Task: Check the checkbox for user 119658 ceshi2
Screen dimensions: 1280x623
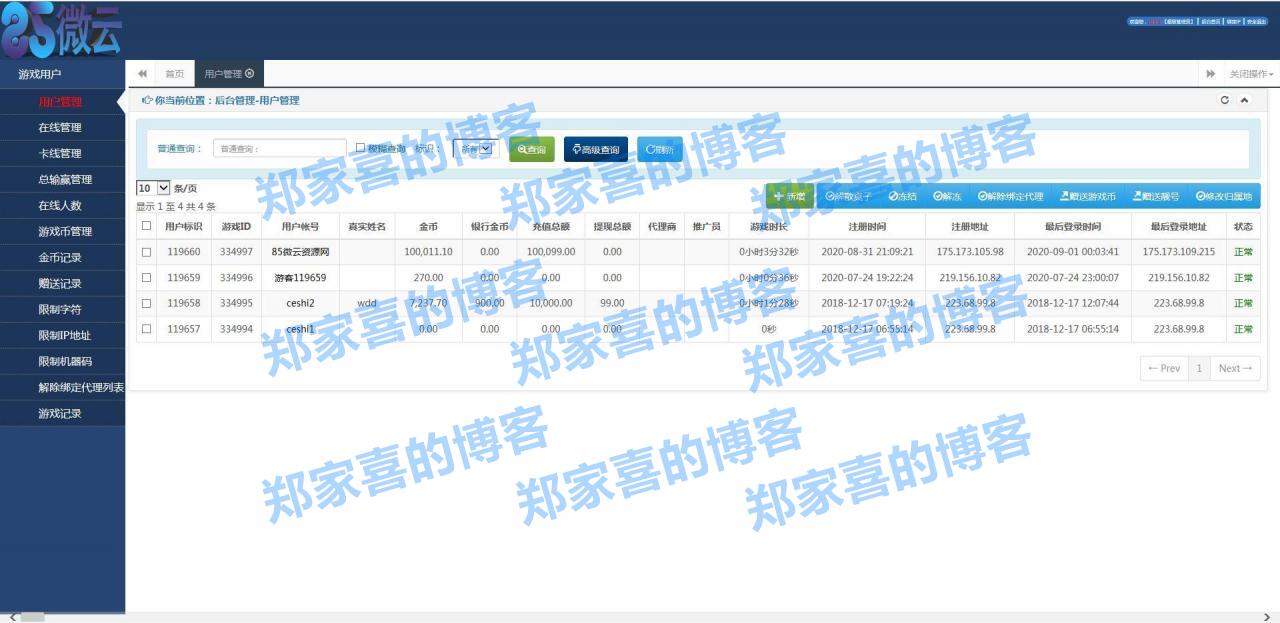Action: [x=144, y=302]
